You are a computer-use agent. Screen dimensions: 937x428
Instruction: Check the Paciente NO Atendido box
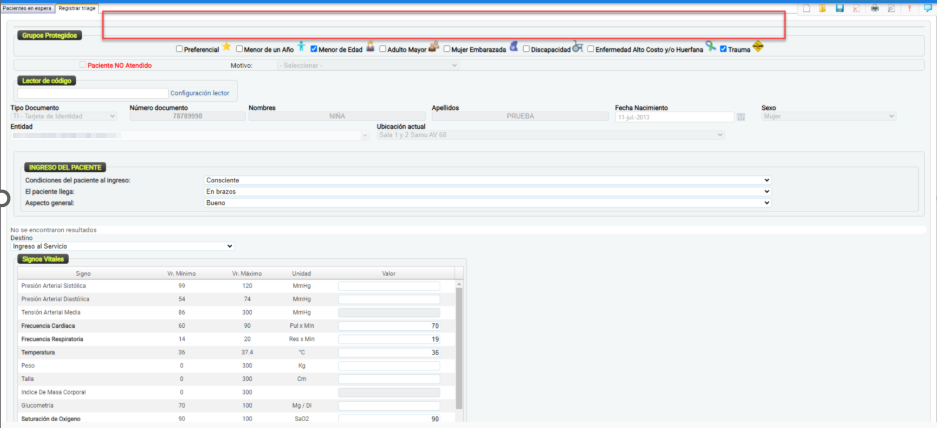click(x=83, y=65)
